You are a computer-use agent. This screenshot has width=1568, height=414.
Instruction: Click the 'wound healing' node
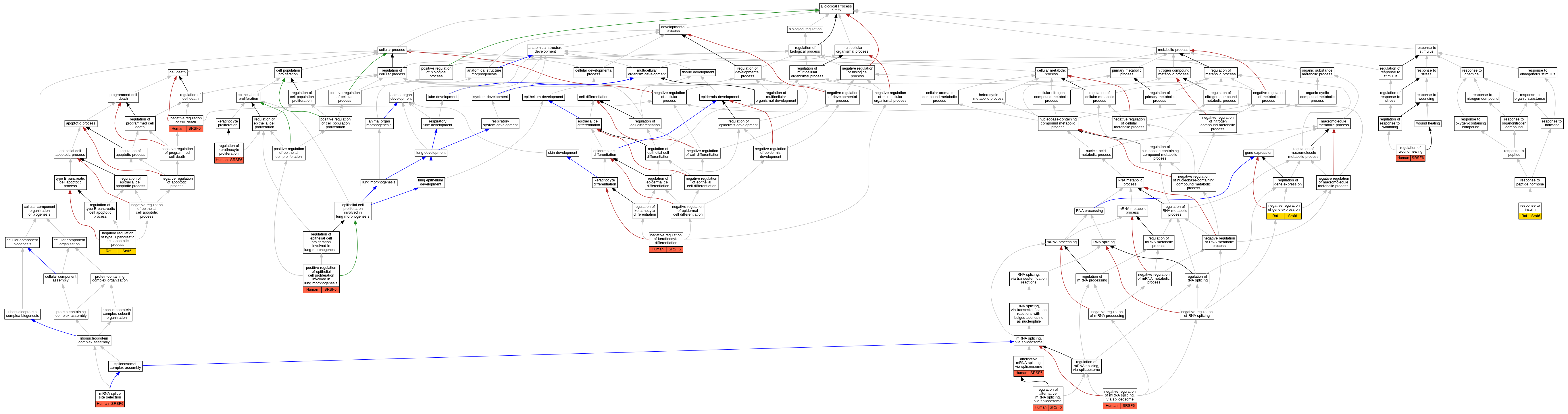[1428, 123]
